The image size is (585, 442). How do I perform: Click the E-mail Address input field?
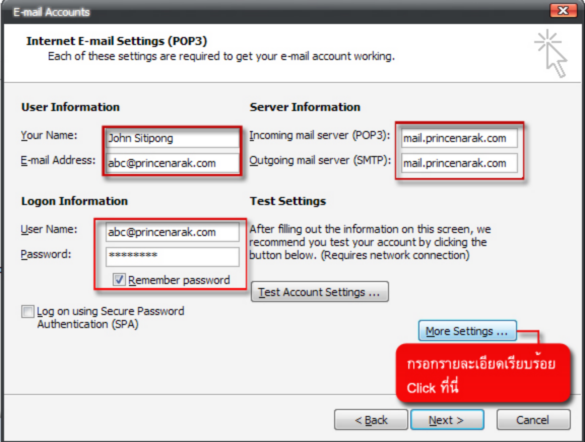tap(172, 163)
